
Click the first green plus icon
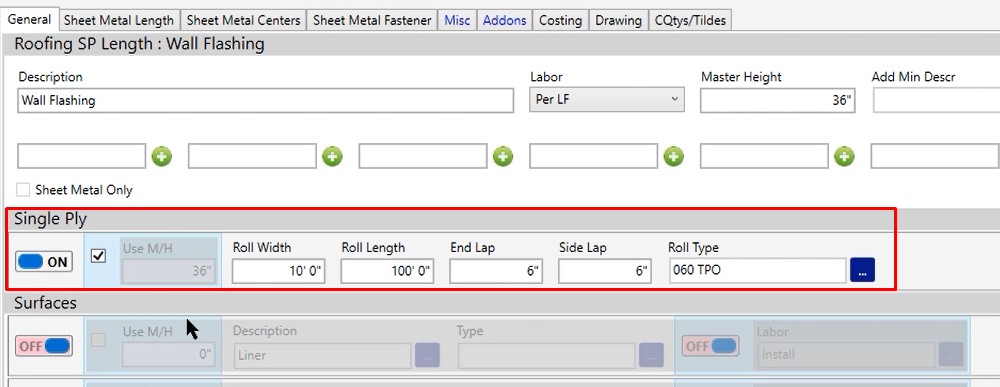pos(161,156)
